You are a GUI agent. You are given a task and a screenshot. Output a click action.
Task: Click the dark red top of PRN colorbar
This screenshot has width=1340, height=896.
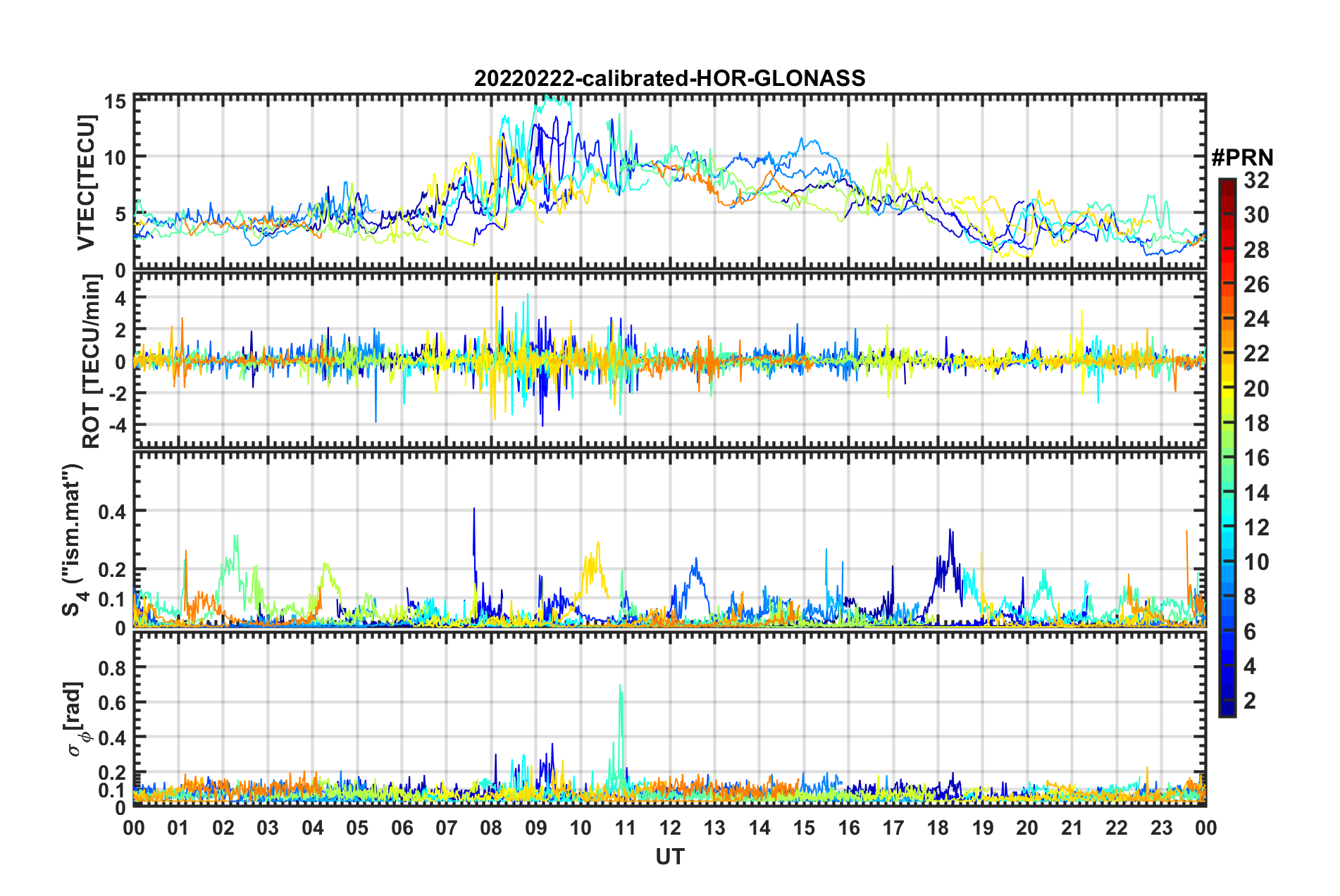1227,185
